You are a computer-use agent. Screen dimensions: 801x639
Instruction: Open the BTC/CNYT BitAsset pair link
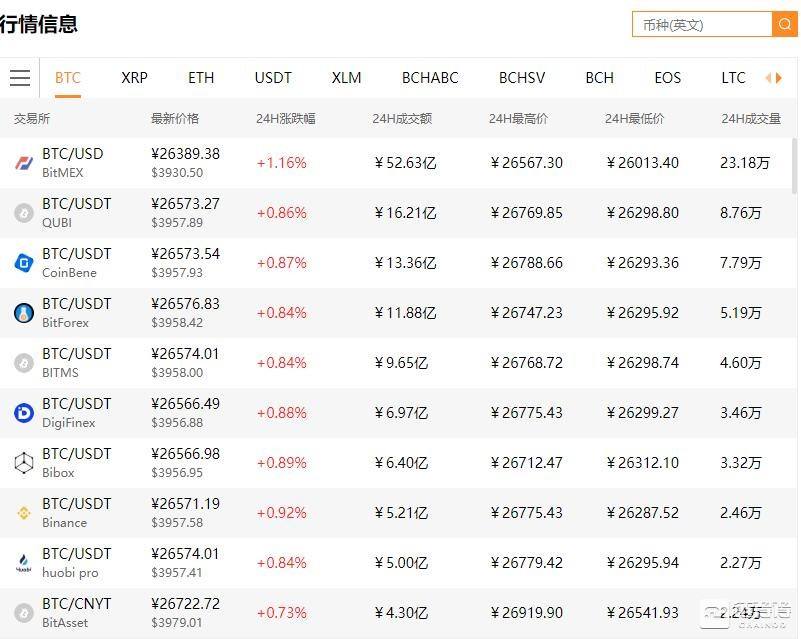[x=76, y=604]
